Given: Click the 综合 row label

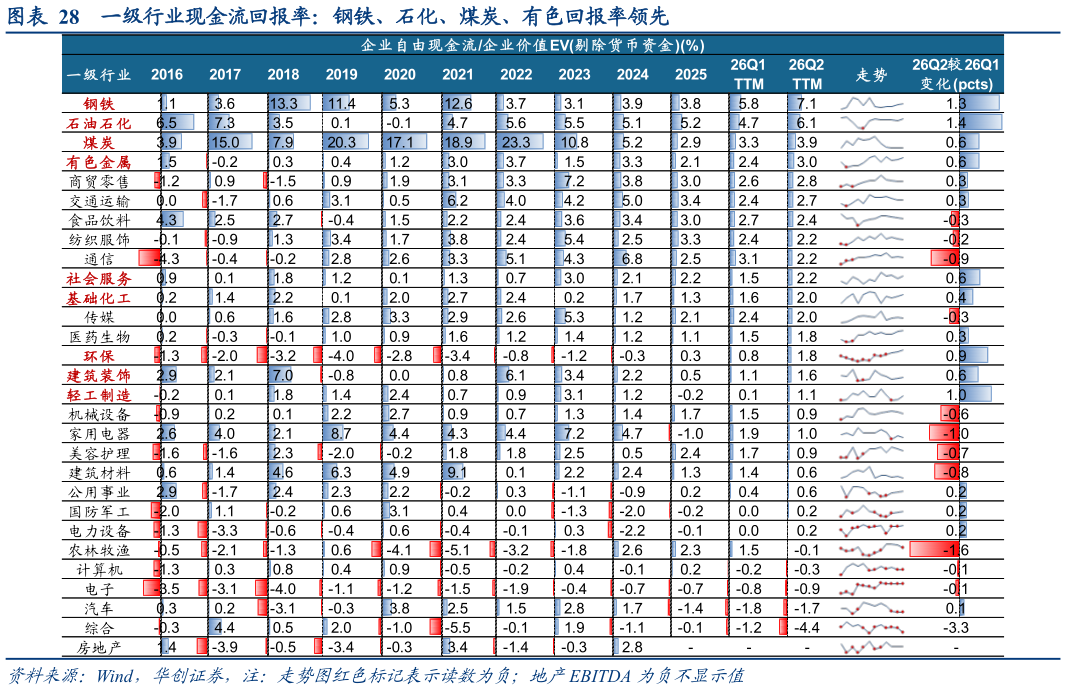Looking at the screenshot, I should pos(99,628).
